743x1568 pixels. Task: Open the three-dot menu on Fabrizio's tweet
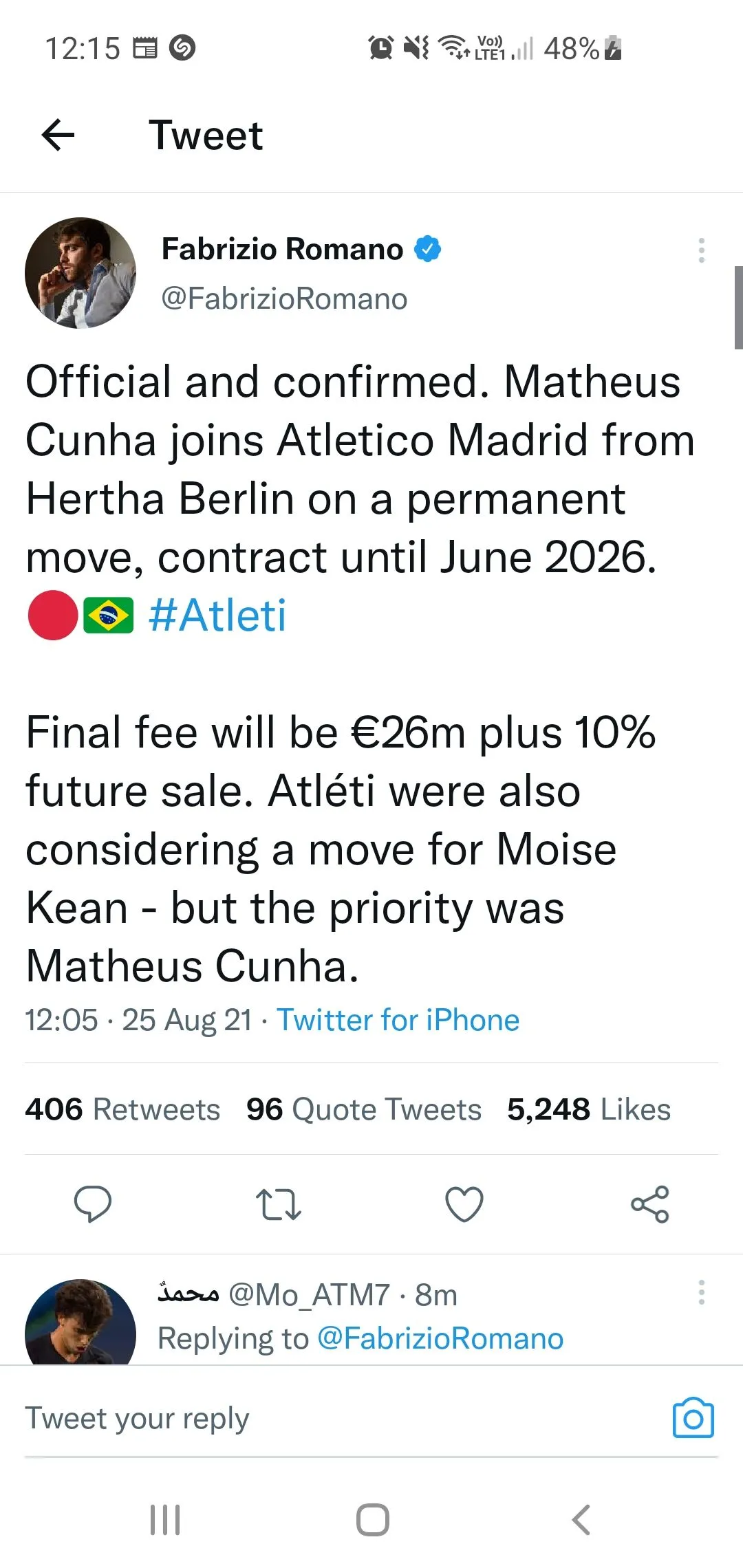pyautogui.click(x=701, y=250)
